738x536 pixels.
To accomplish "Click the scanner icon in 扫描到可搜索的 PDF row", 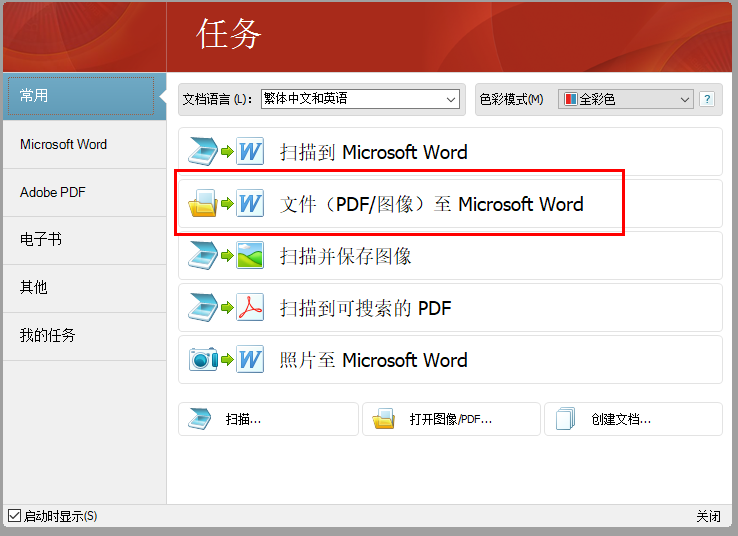I will point(203,307).
